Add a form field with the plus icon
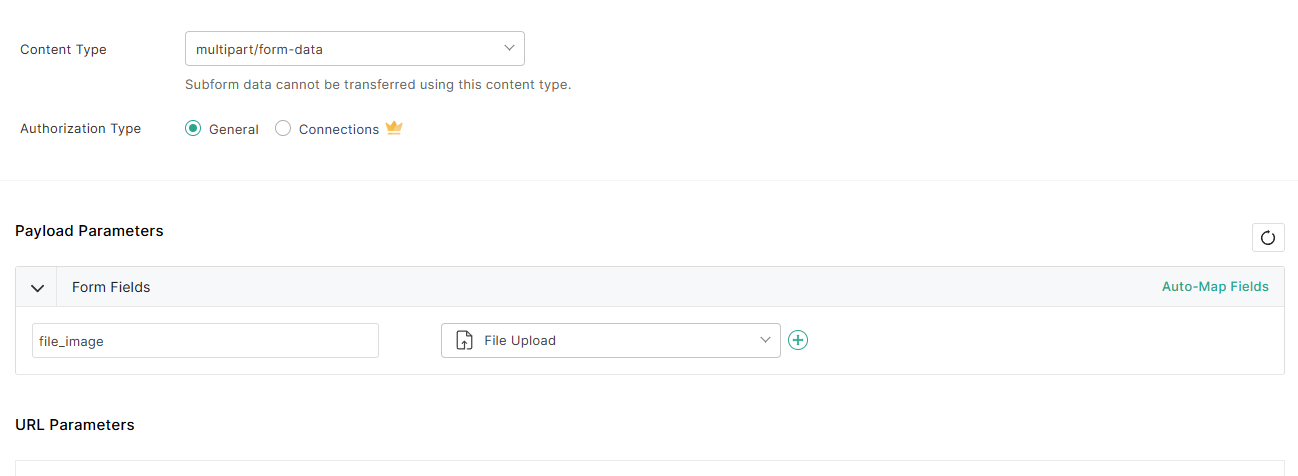 tap(798, 340)
